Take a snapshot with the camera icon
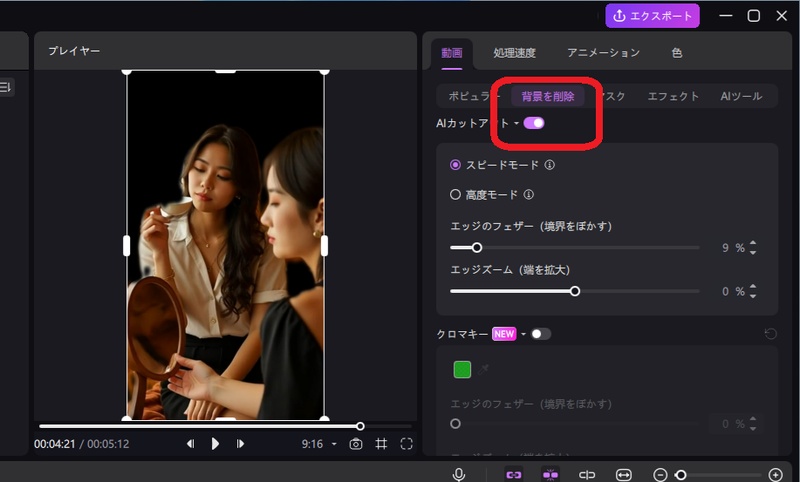The width and height of the screenshot is (800, 482). tap(356, 444)
